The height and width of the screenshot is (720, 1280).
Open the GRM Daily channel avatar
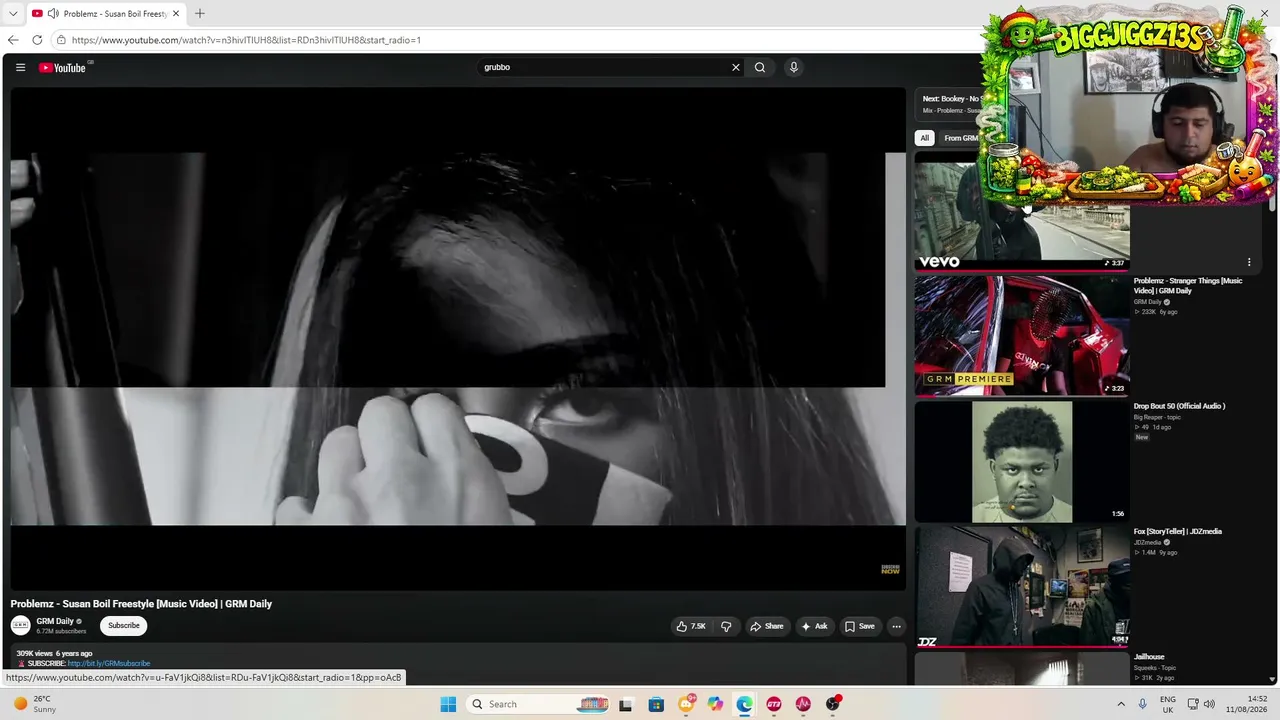click(21, 626)
